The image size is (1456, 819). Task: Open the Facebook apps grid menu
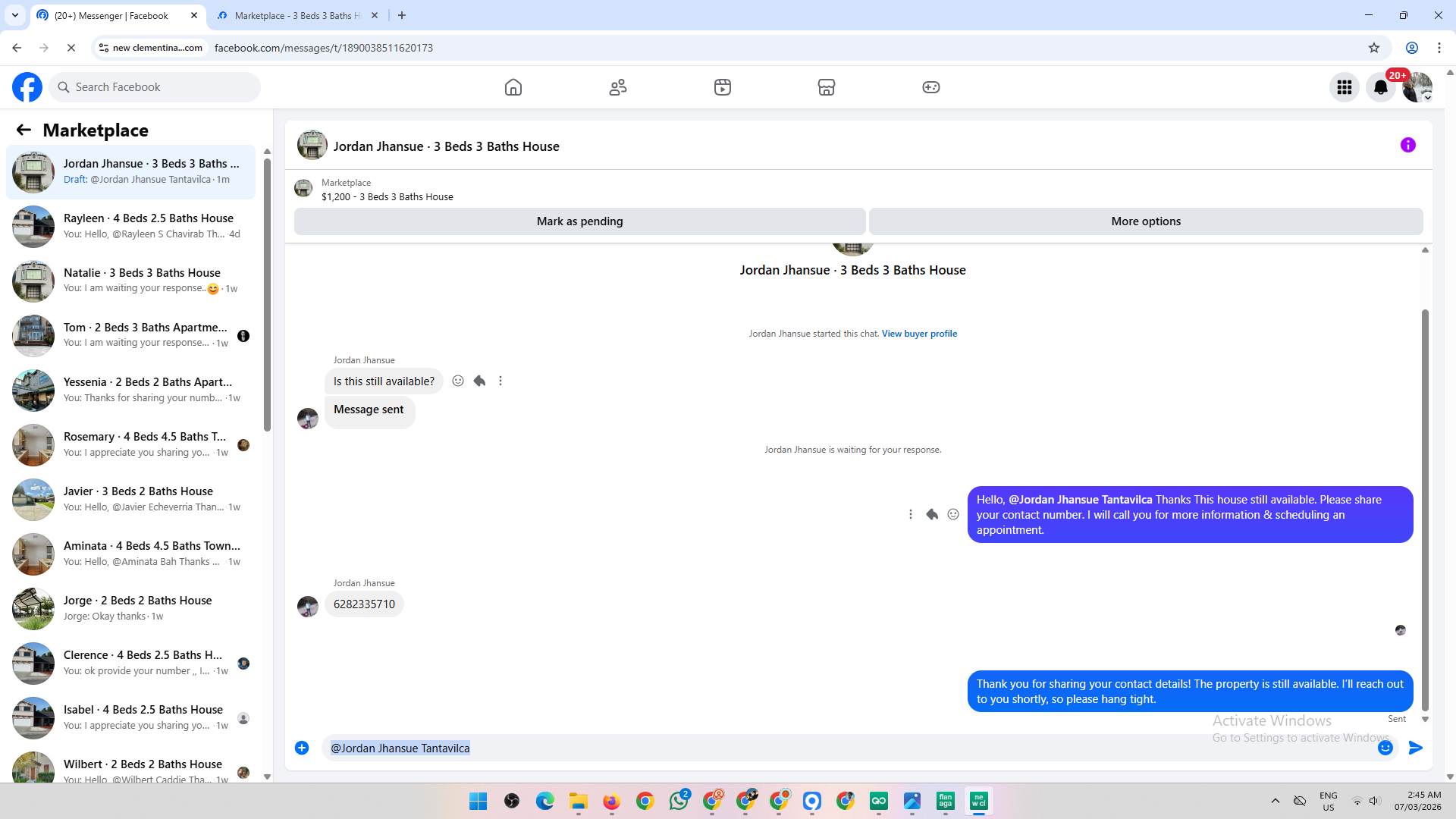[x=1345, y=87]
